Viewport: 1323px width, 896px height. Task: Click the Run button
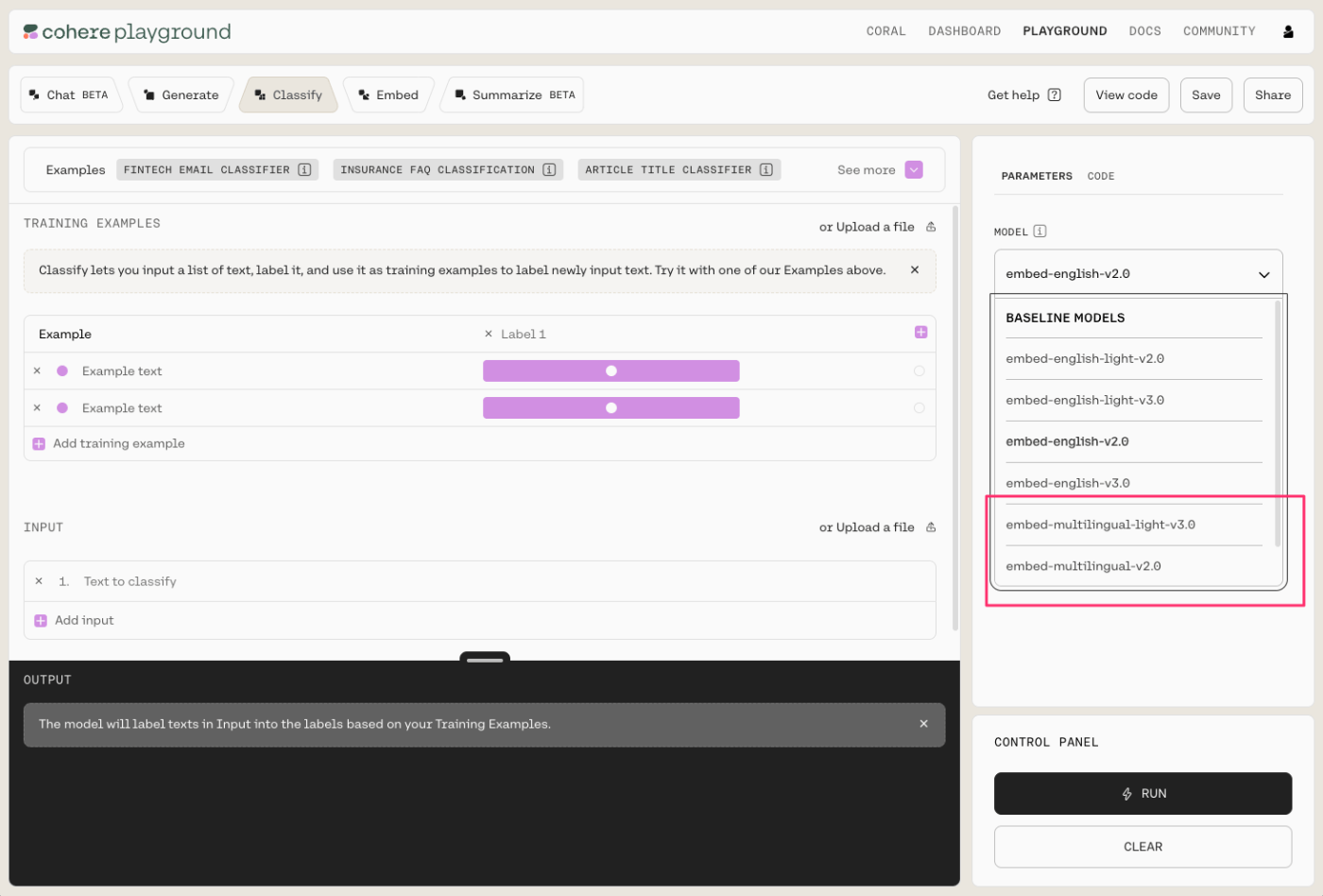coord(1143,794)
